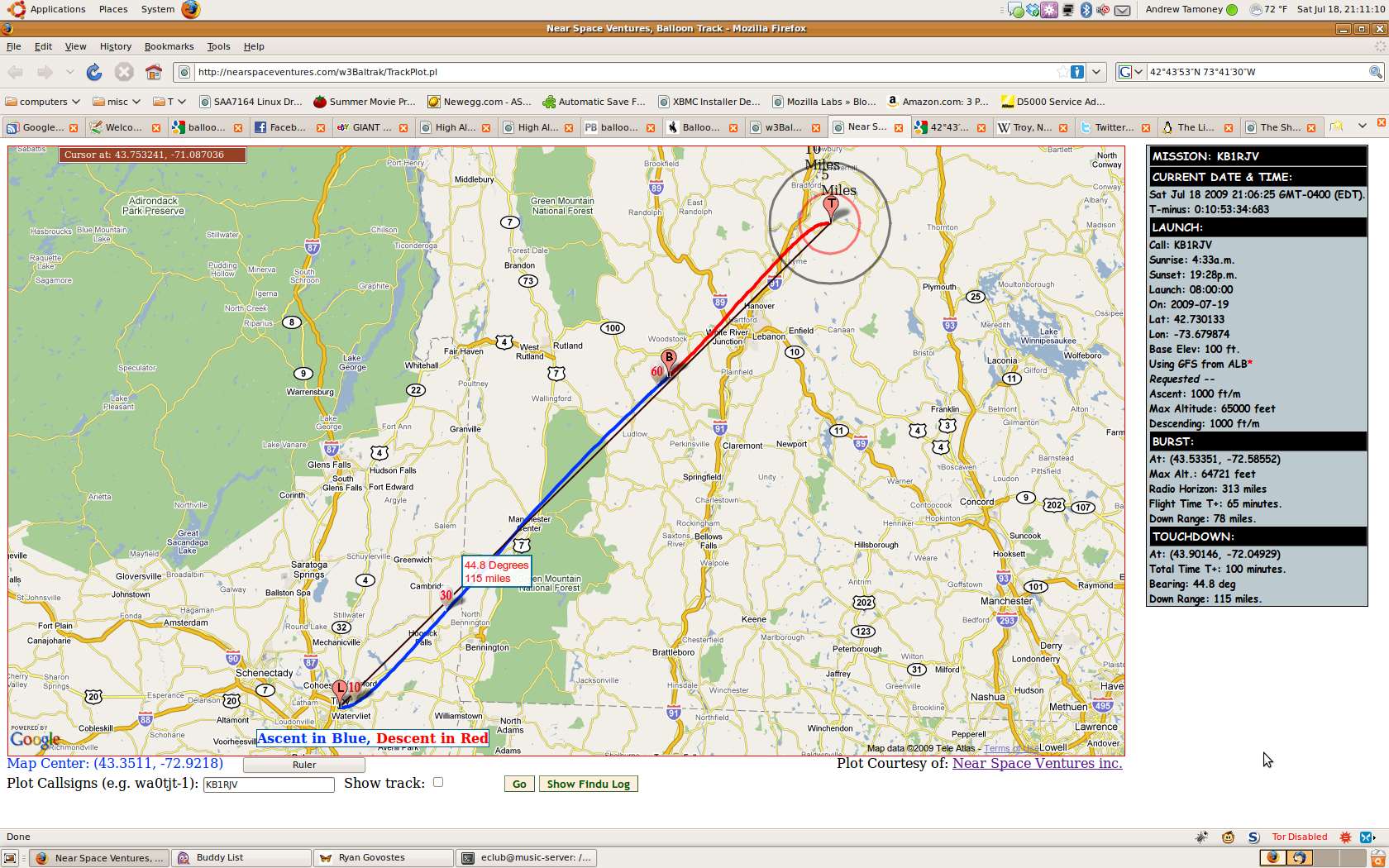The image size is (1389, 868).
Task: Open the History menu
Action: coord(116,46)
